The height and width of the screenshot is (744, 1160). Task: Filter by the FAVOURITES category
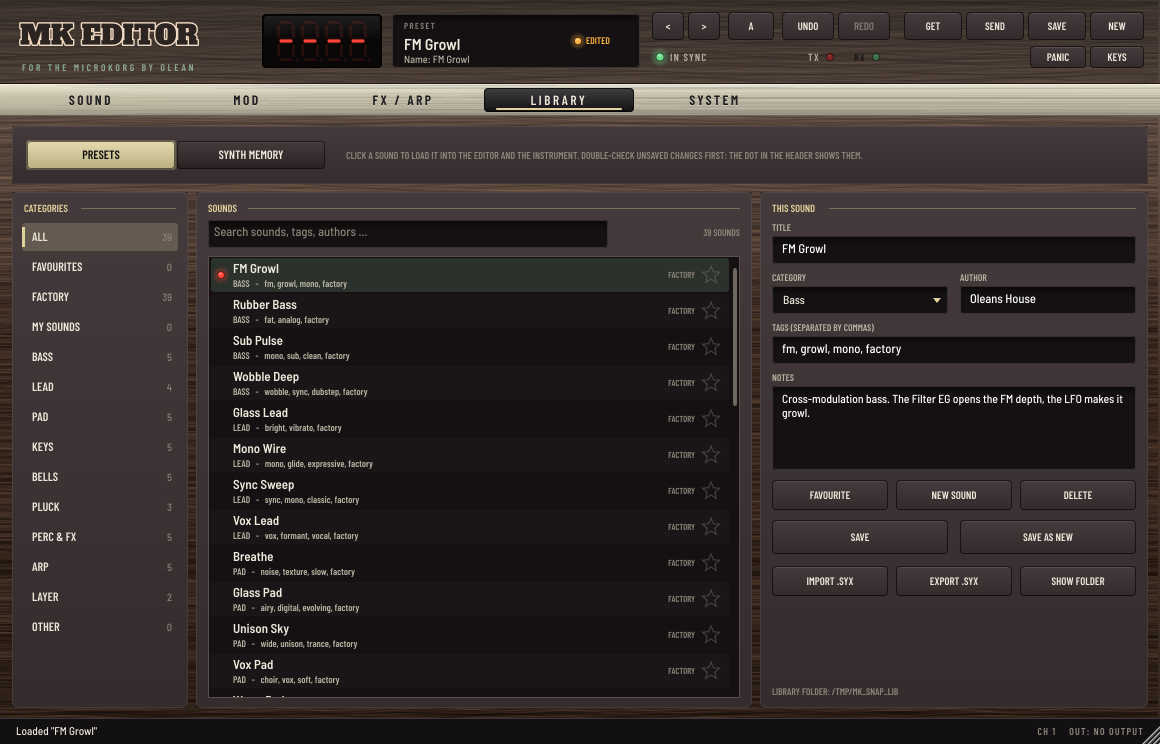(x=100, y=267)
